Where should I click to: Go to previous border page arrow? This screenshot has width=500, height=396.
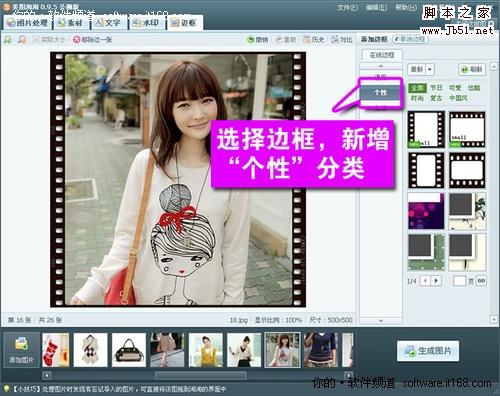coord(425,281)
